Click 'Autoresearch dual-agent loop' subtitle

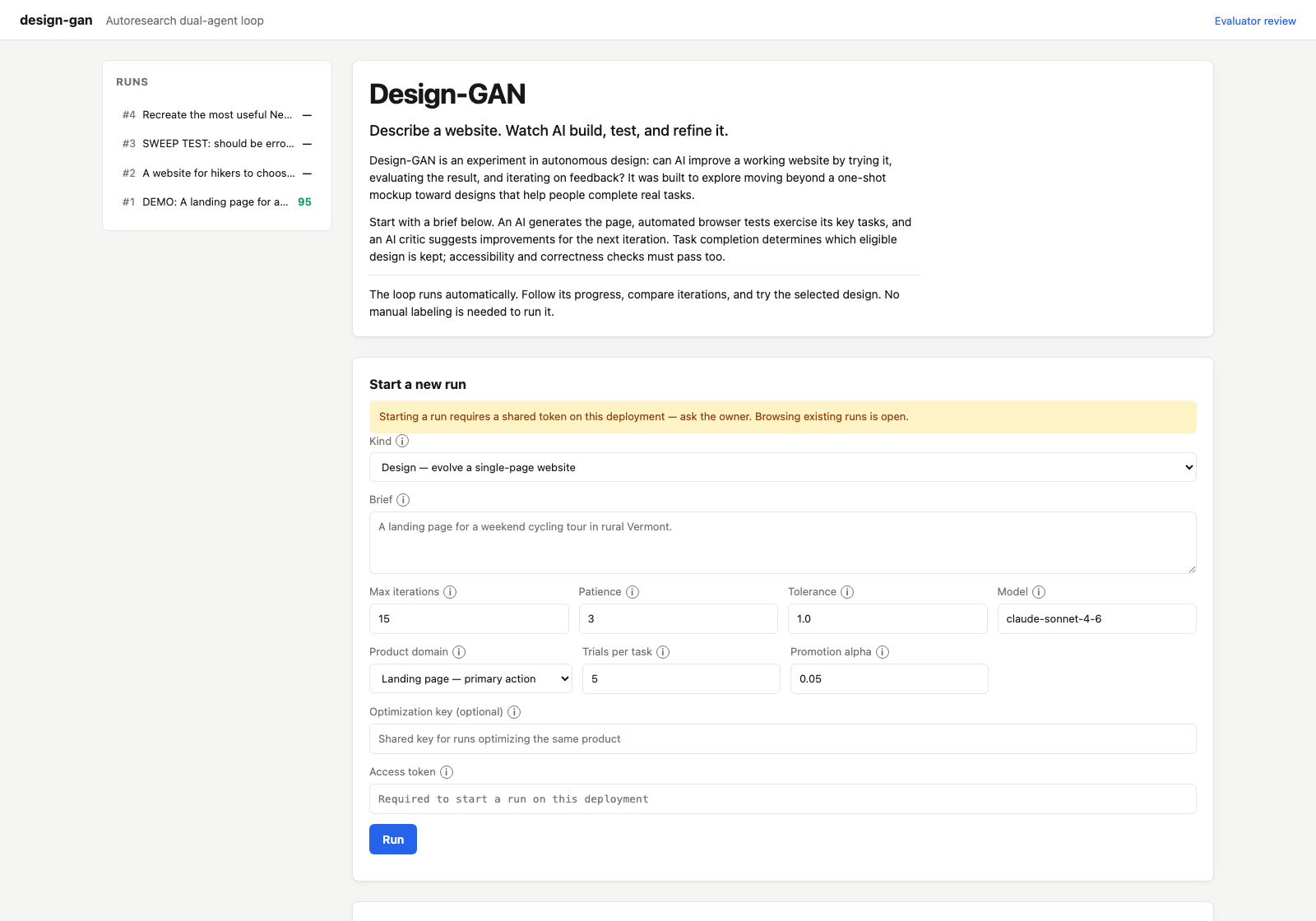[185, 21]
